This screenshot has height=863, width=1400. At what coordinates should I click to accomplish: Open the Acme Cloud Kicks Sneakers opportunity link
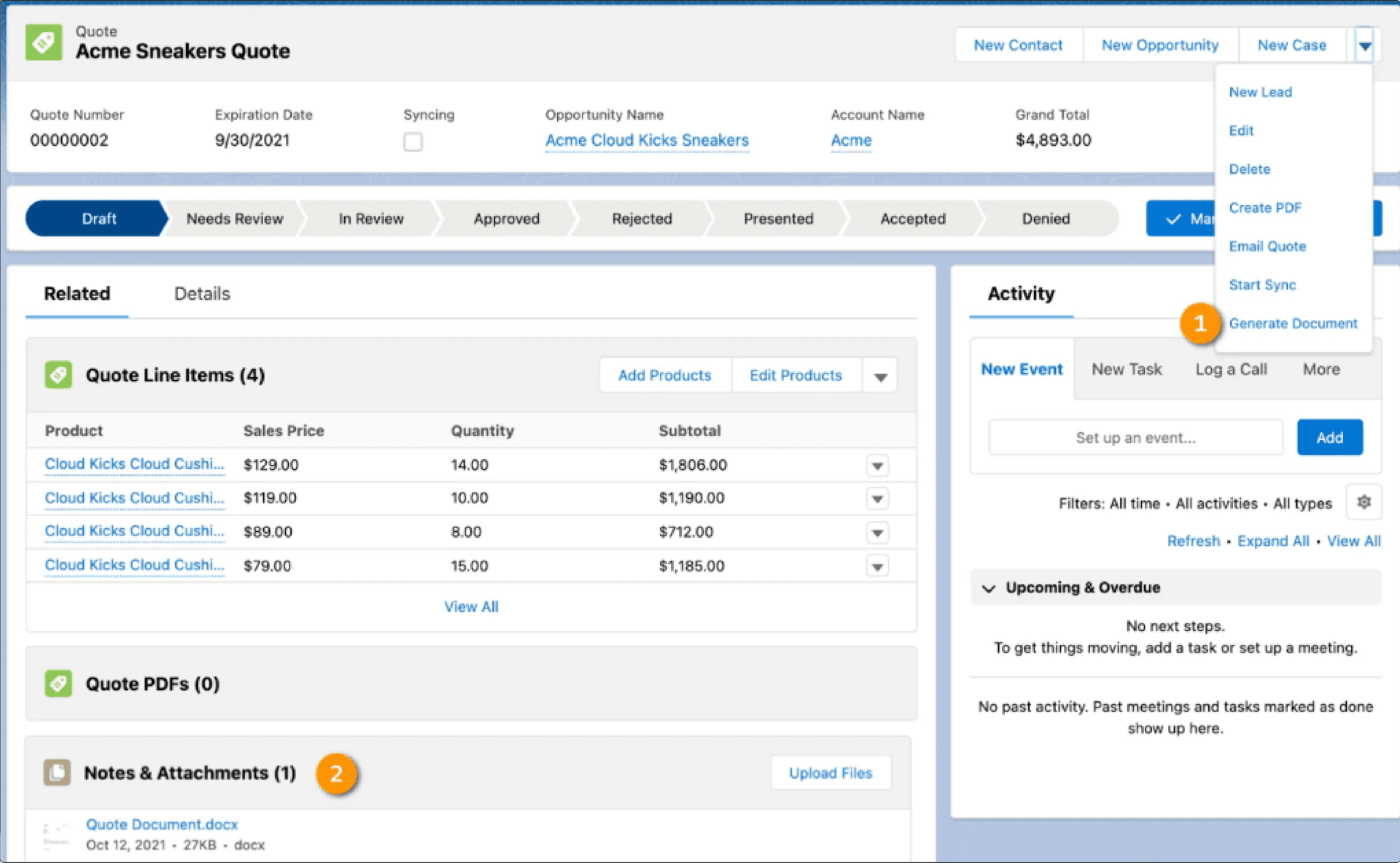tap(647, 140)
